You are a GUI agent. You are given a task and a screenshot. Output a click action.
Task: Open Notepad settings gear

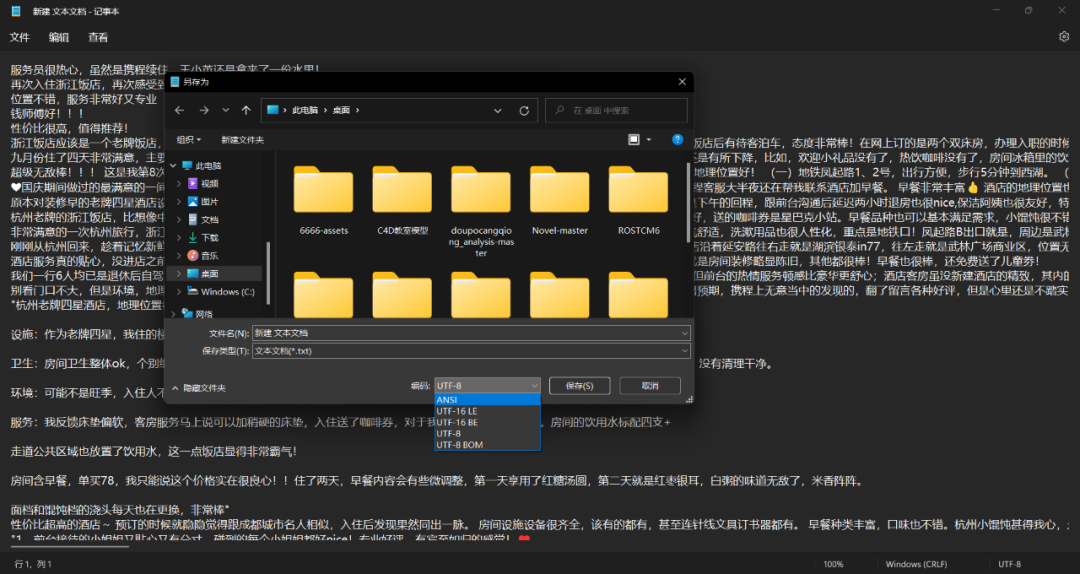click(x=1064, y=37)
